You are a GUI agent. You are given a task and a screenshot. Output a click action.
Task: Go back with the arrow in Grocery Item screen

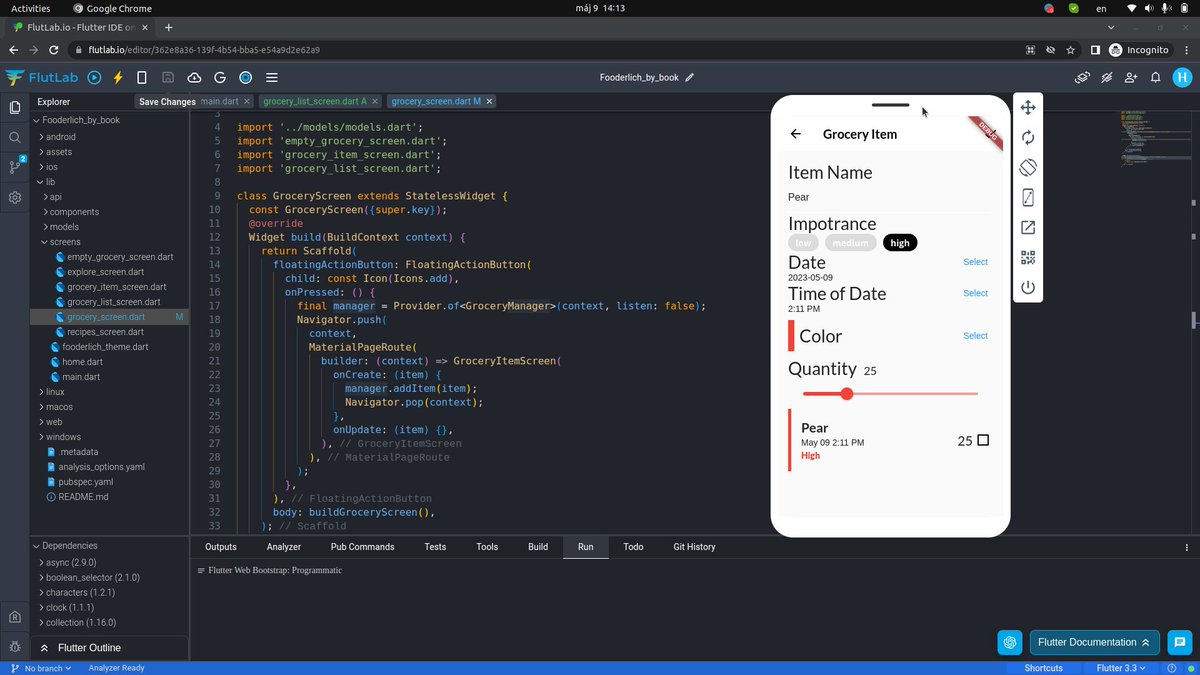(796, 134)
